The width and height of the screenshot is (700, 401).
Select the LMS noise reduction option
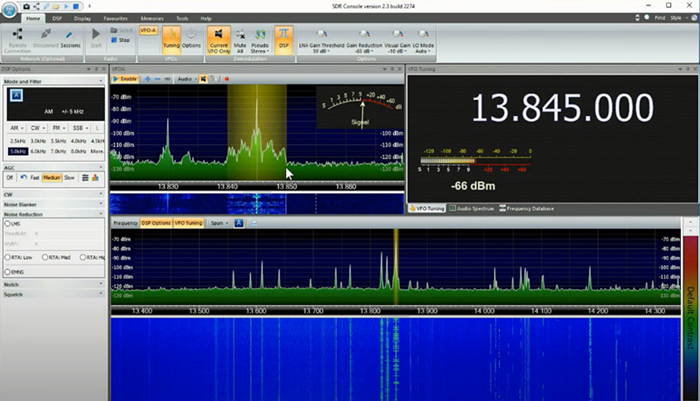pos(9,224)
